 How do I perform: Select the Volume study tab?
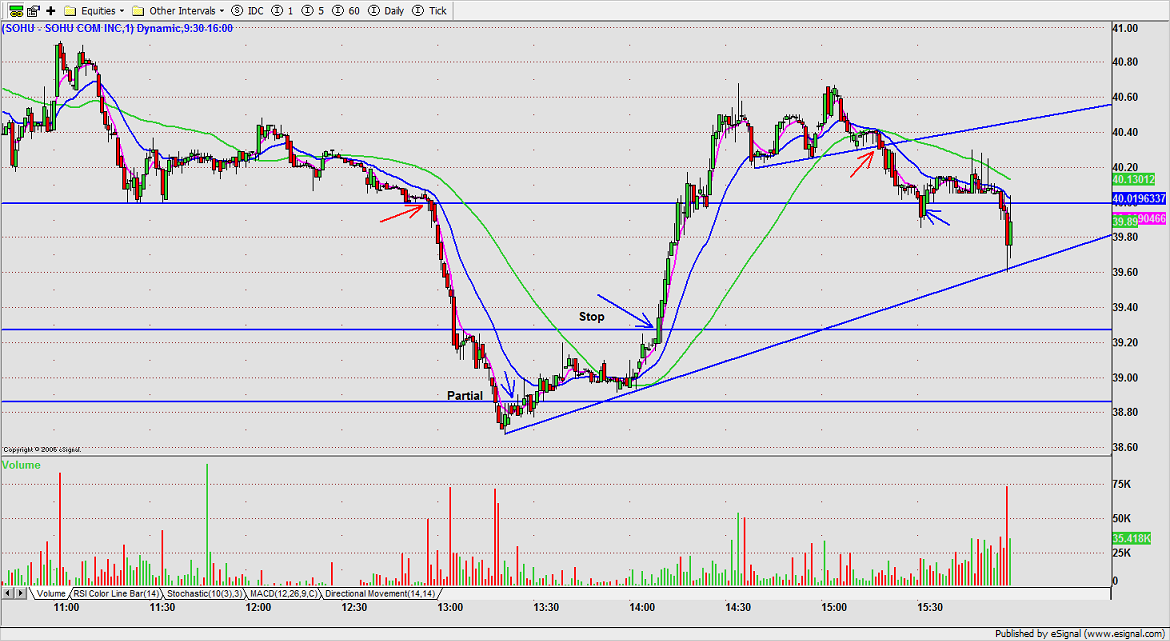(x=51, y=593)
